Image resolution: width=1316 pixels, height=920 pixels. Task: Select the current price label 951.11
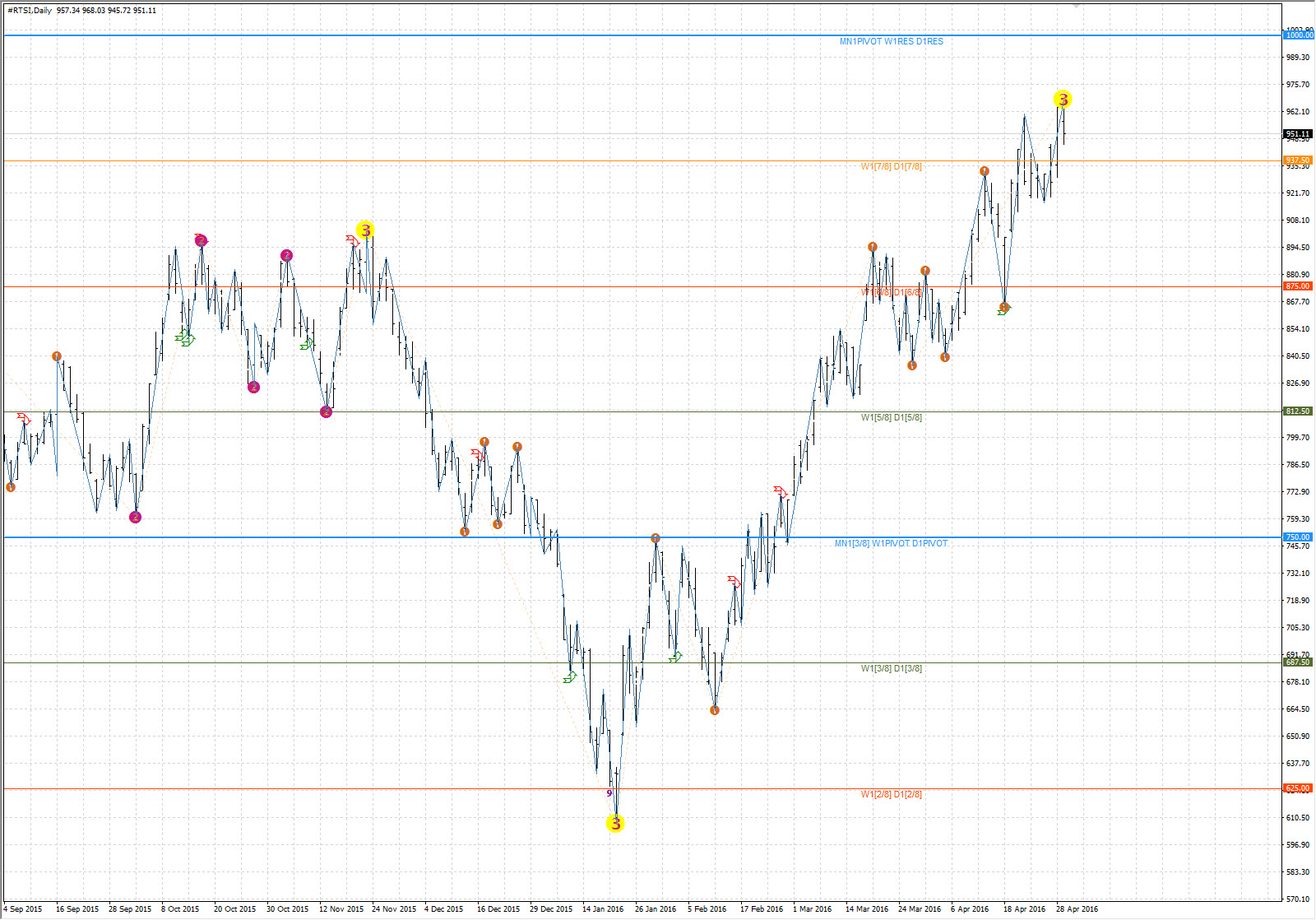(1298, 134)
